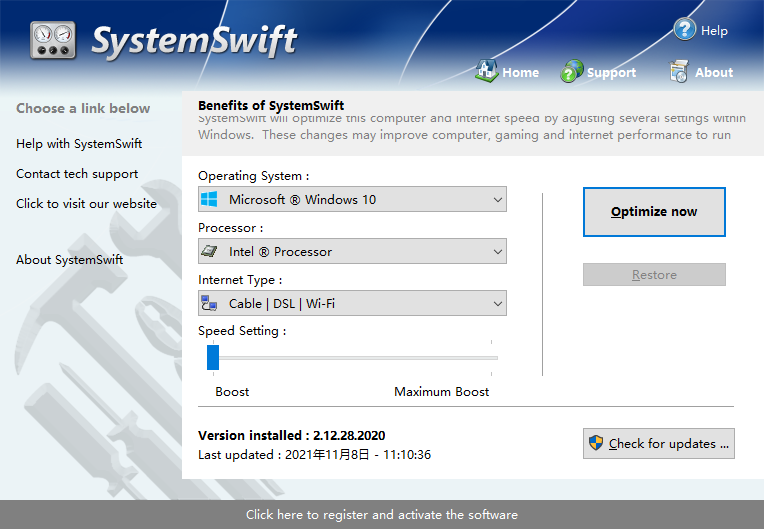Click the Benefits of SystemSwift heading
764x529 pixels.
[x=271, y=105]
